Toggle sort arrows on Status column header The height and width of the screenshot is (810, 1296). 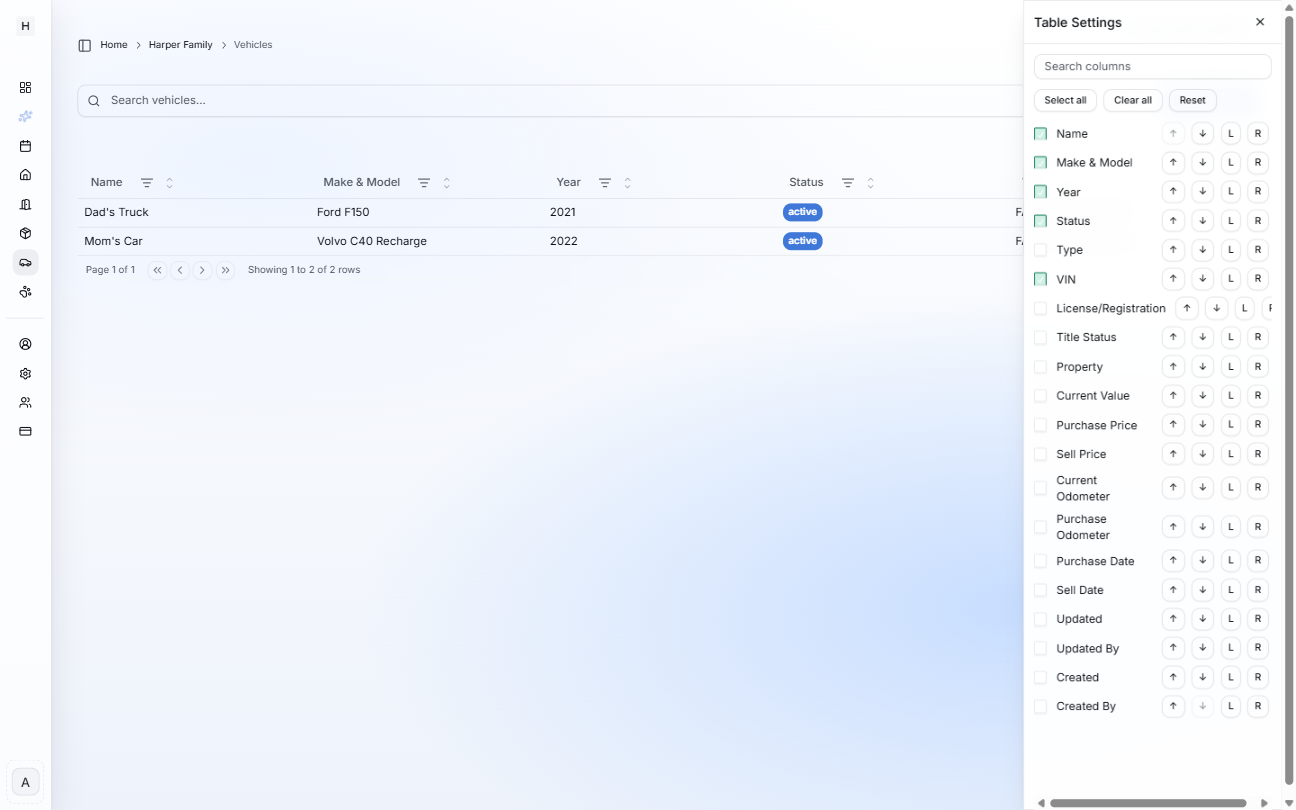[871, 183]
